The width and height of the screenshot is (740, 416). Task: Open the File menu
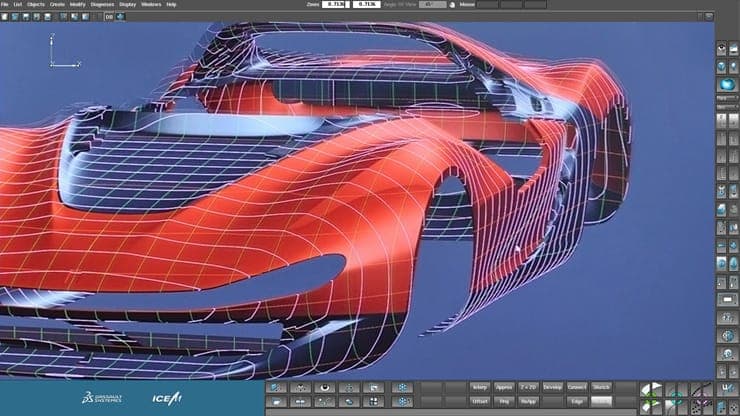[4, 4]
